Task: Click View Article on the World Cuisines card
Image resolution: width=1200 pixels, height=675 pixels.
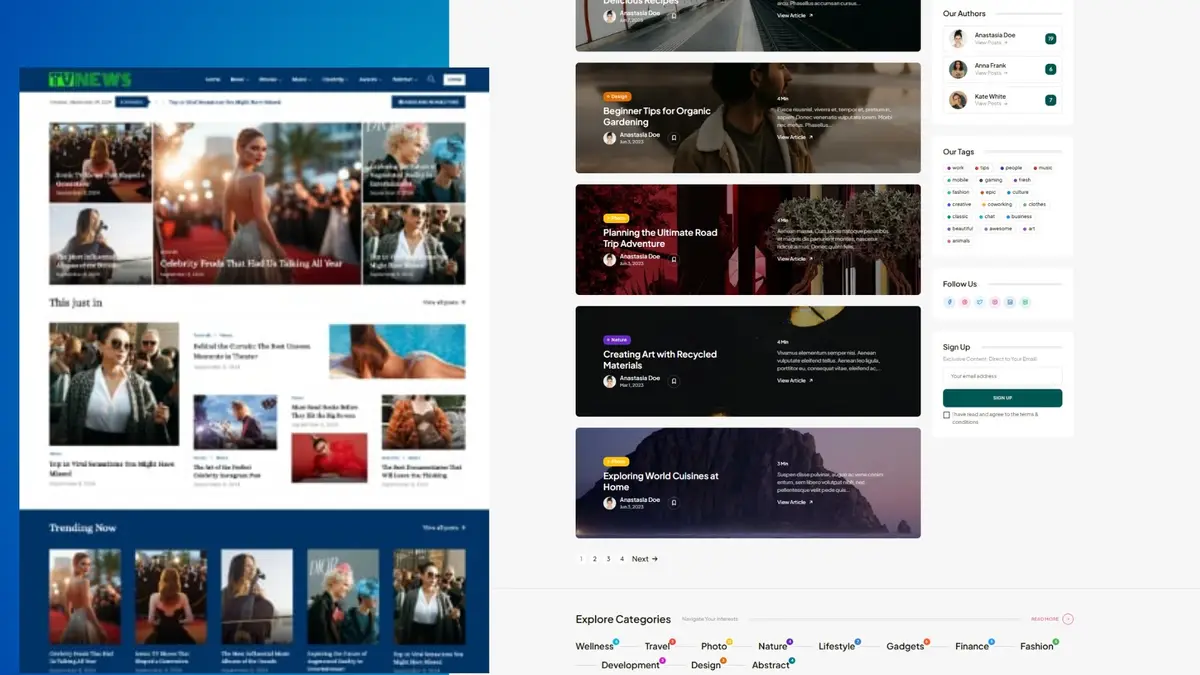Action: point(795,503)
